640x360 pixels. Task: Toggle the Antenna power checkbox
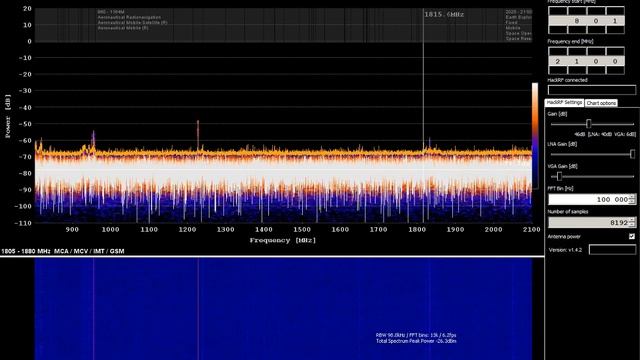click(x=632, y=236)
